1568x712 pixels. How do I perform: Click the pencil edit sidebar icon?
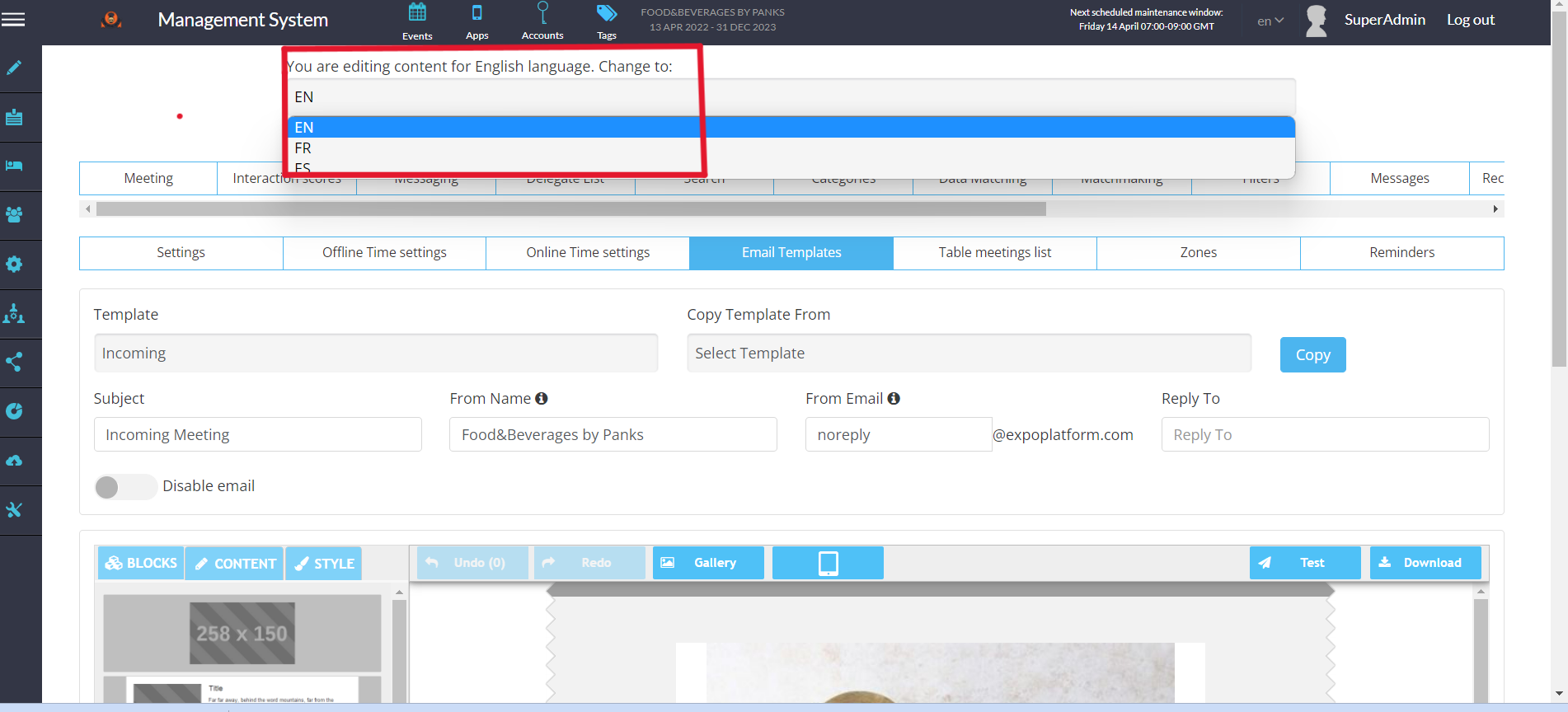(14, 68)
